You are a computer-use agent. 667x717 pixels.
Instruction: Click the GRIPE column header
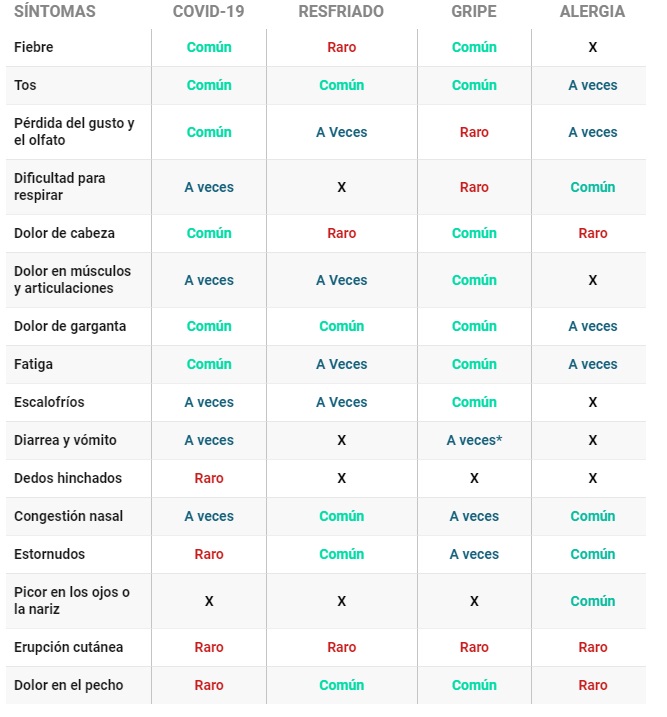(474, 11)
